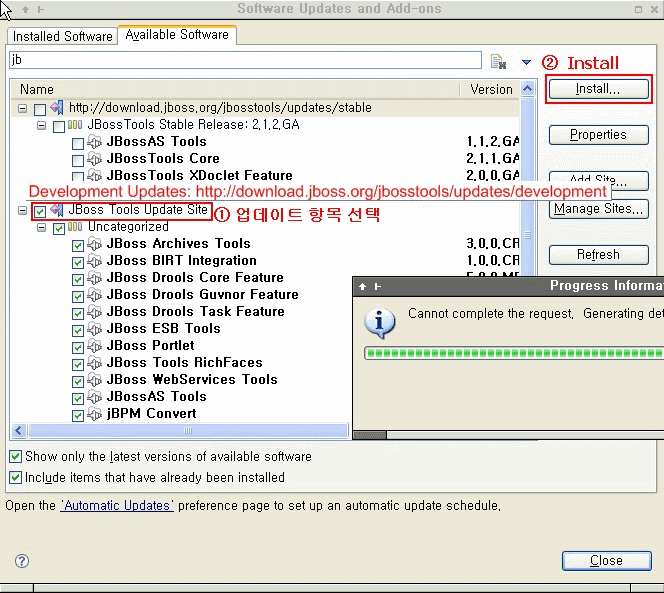
Task: Click the help question mark icon
Action: click(22, 561)
